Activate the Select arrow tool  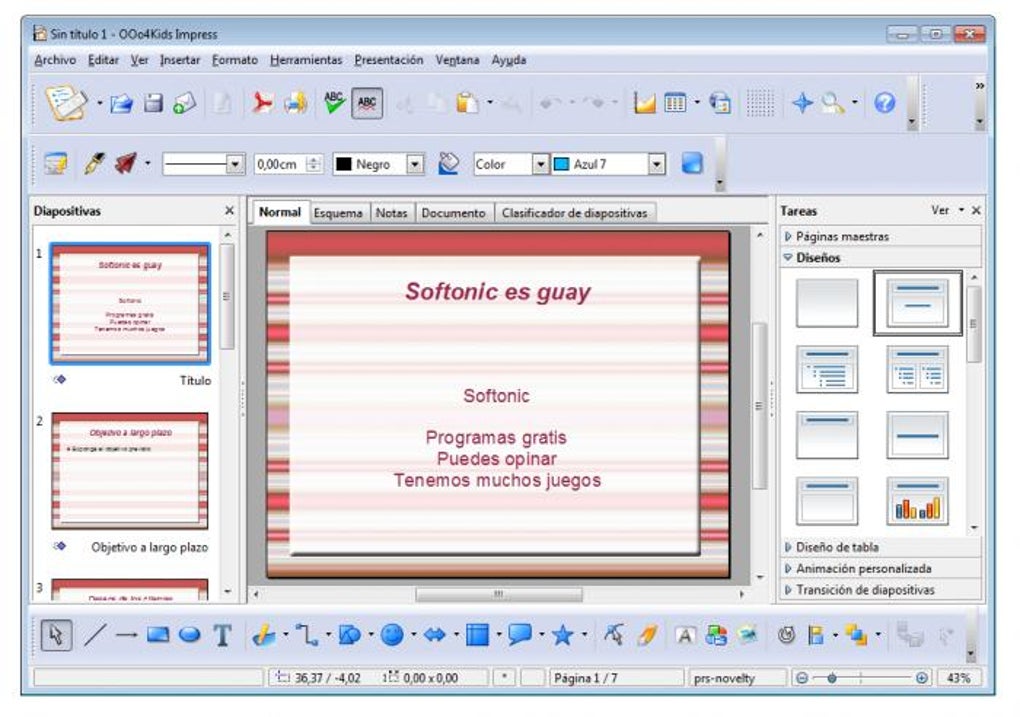coord(56,635)
